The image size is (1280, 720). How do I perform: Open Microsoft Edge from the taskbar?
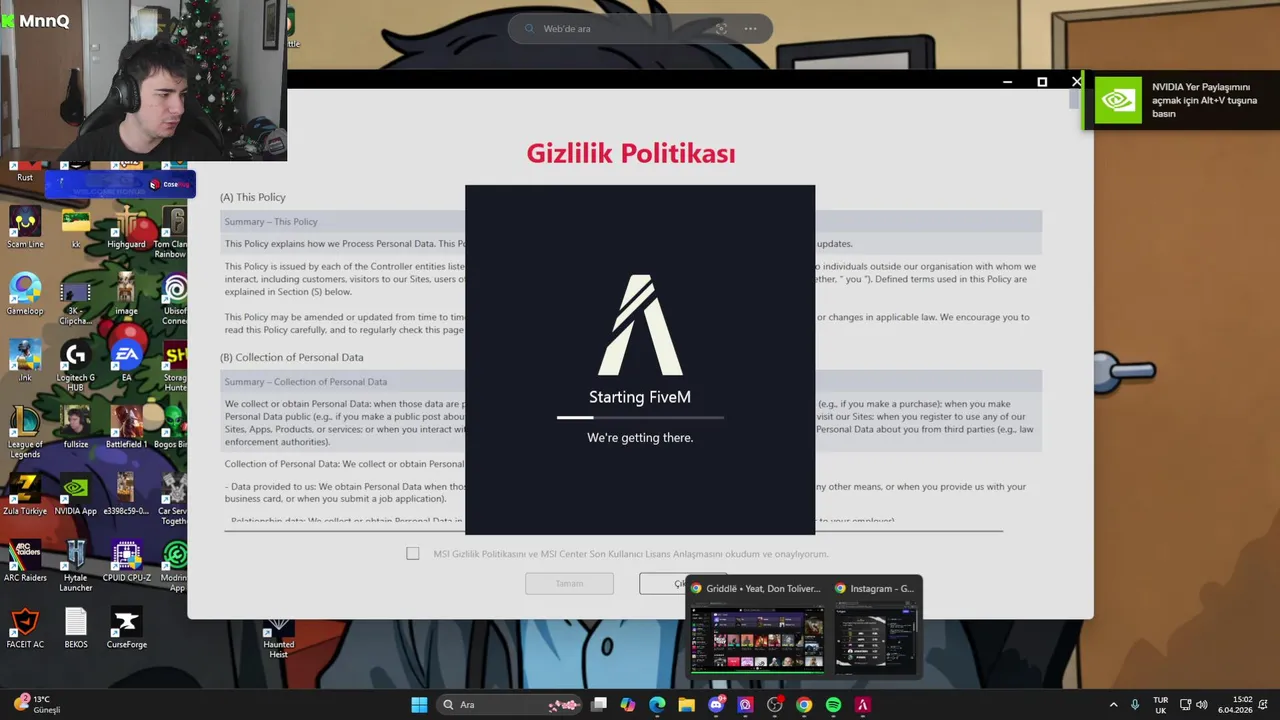coord(657,705)
